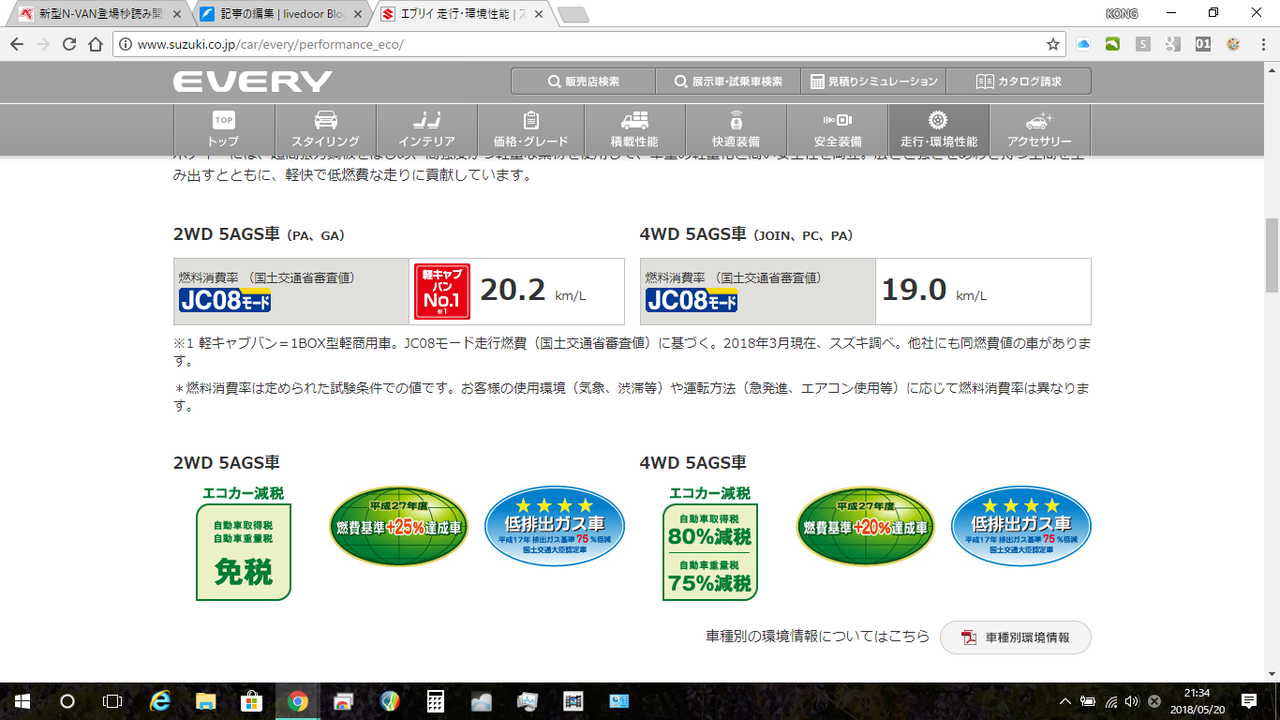
Task: Bookmark this page with the star icon
Action: tap(1053, 45)
